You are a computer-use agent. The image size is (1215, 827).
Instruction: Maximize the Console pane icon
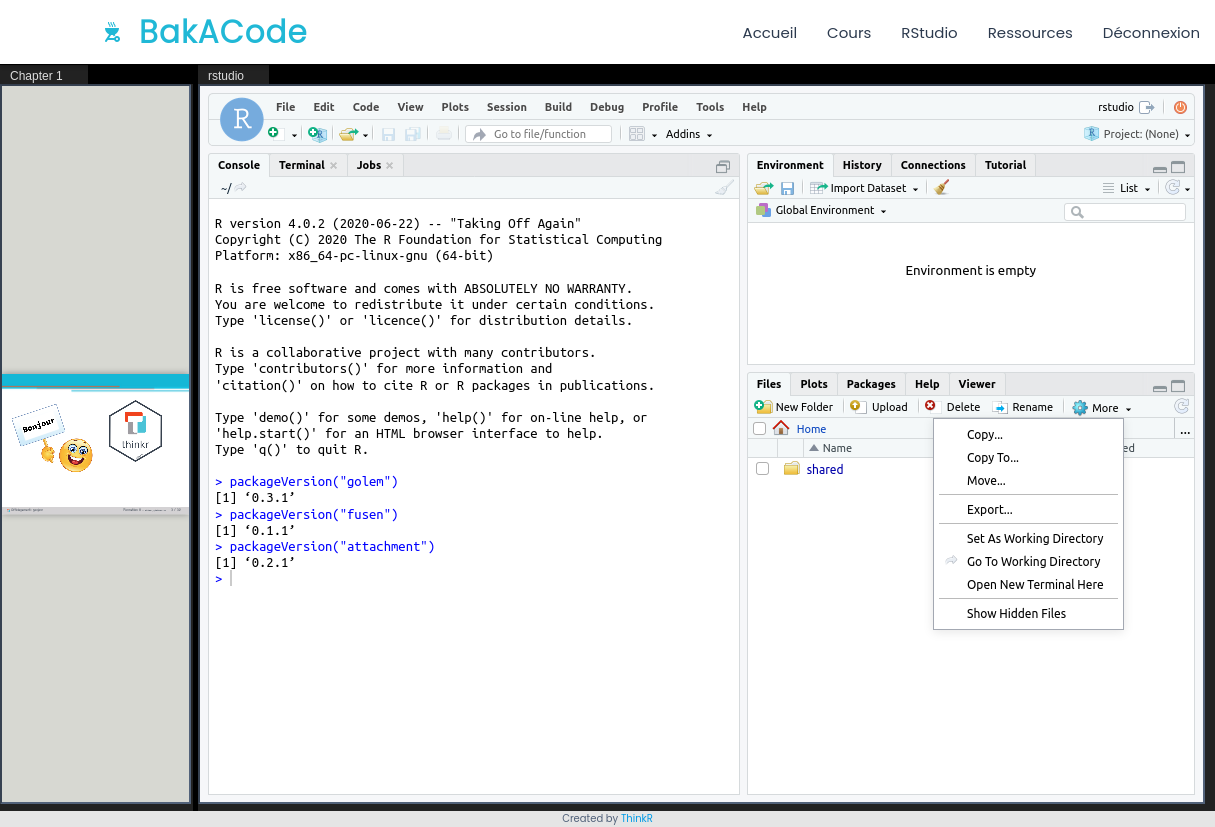(x=723, y=166)
